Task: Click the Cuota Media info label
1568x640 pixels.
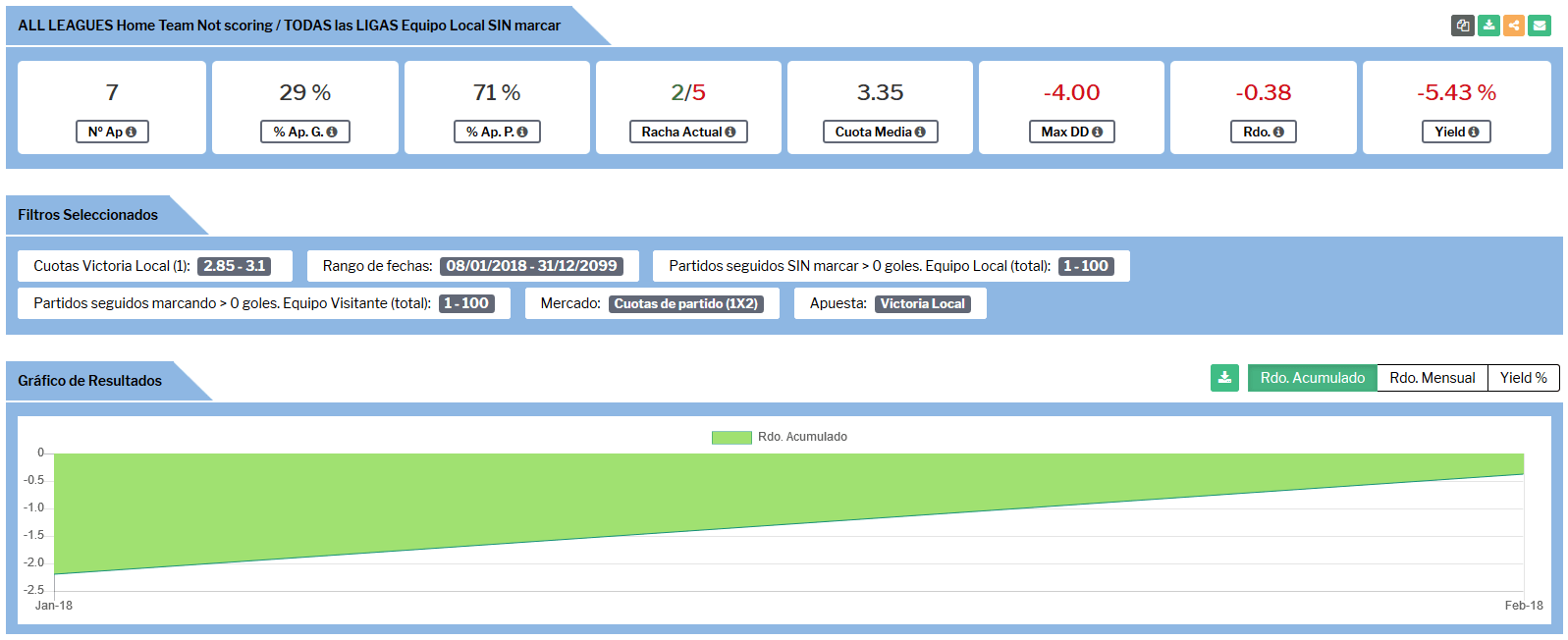Action: tap(880, 132)
